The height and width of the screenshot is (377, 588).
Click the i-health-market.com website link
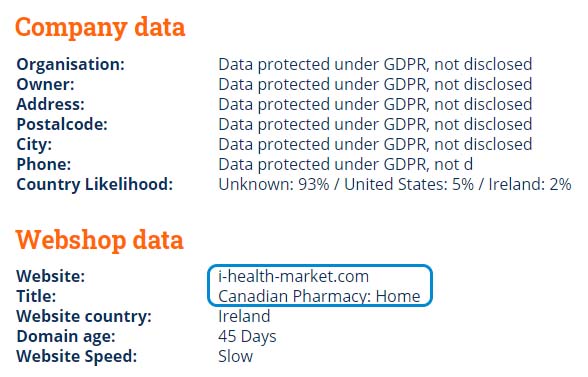[294, 276]
